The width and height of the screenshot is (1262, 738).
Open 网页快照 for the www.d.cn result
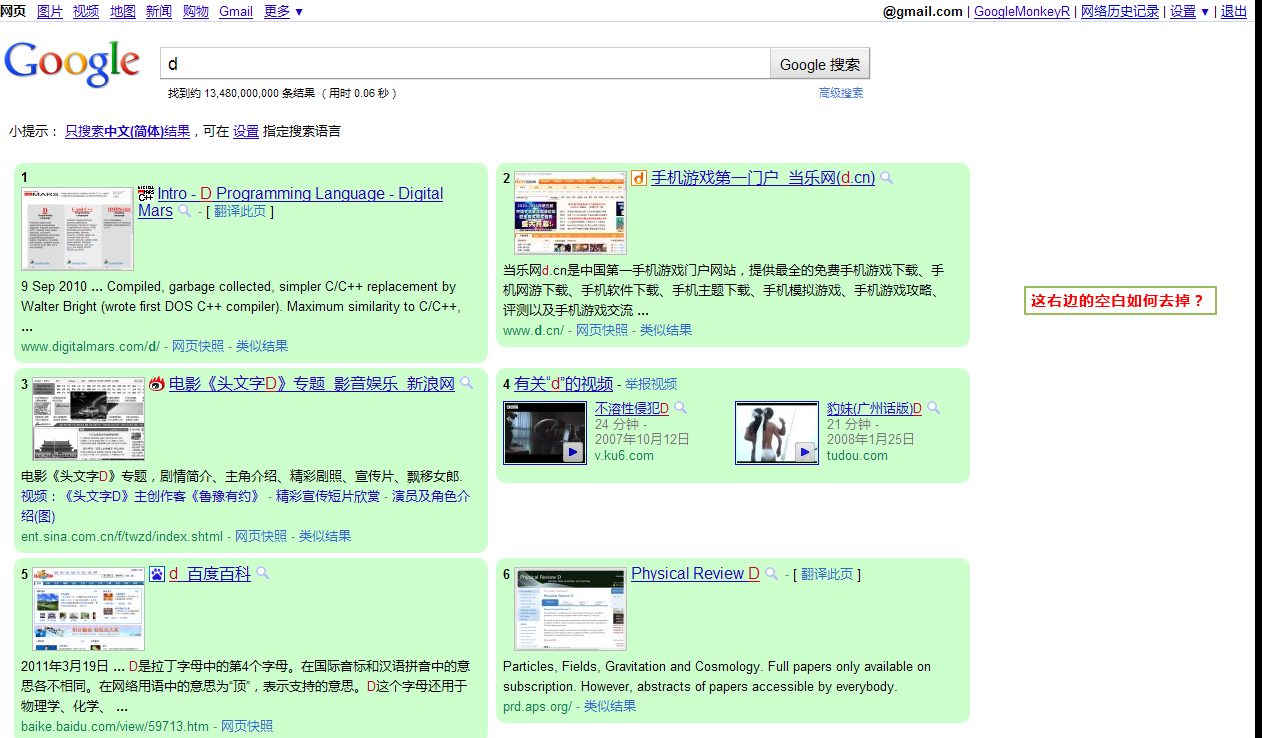point(602,330)
